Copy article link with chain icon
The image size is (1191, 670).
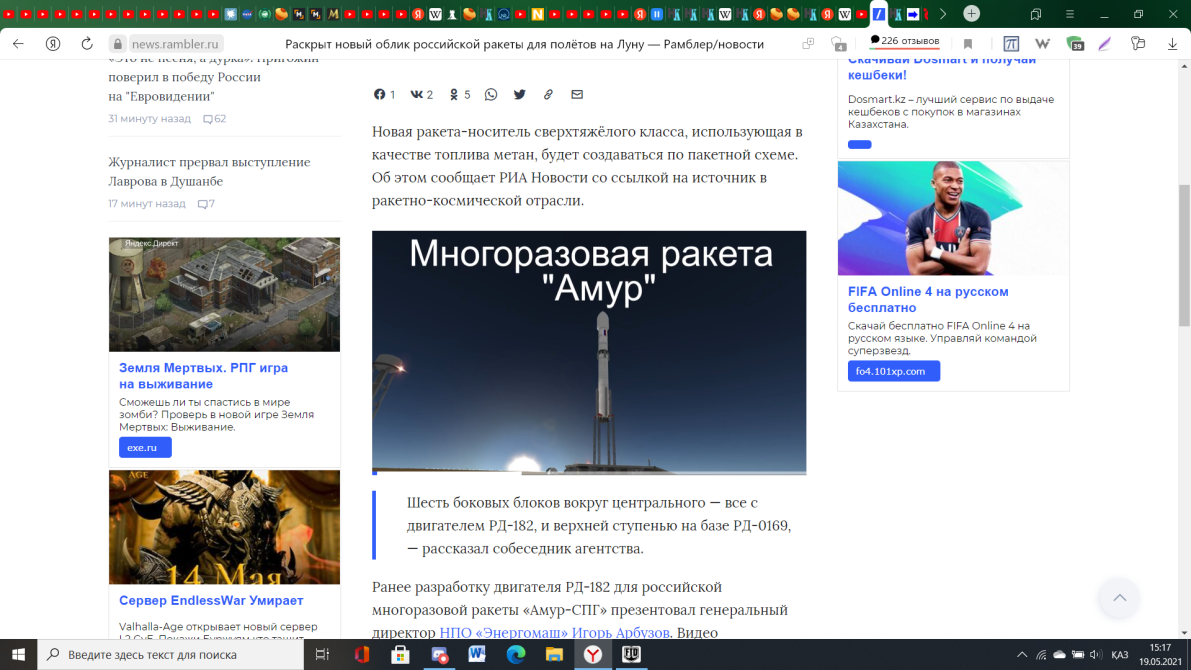pyautogui.click(x=548, y=95)
